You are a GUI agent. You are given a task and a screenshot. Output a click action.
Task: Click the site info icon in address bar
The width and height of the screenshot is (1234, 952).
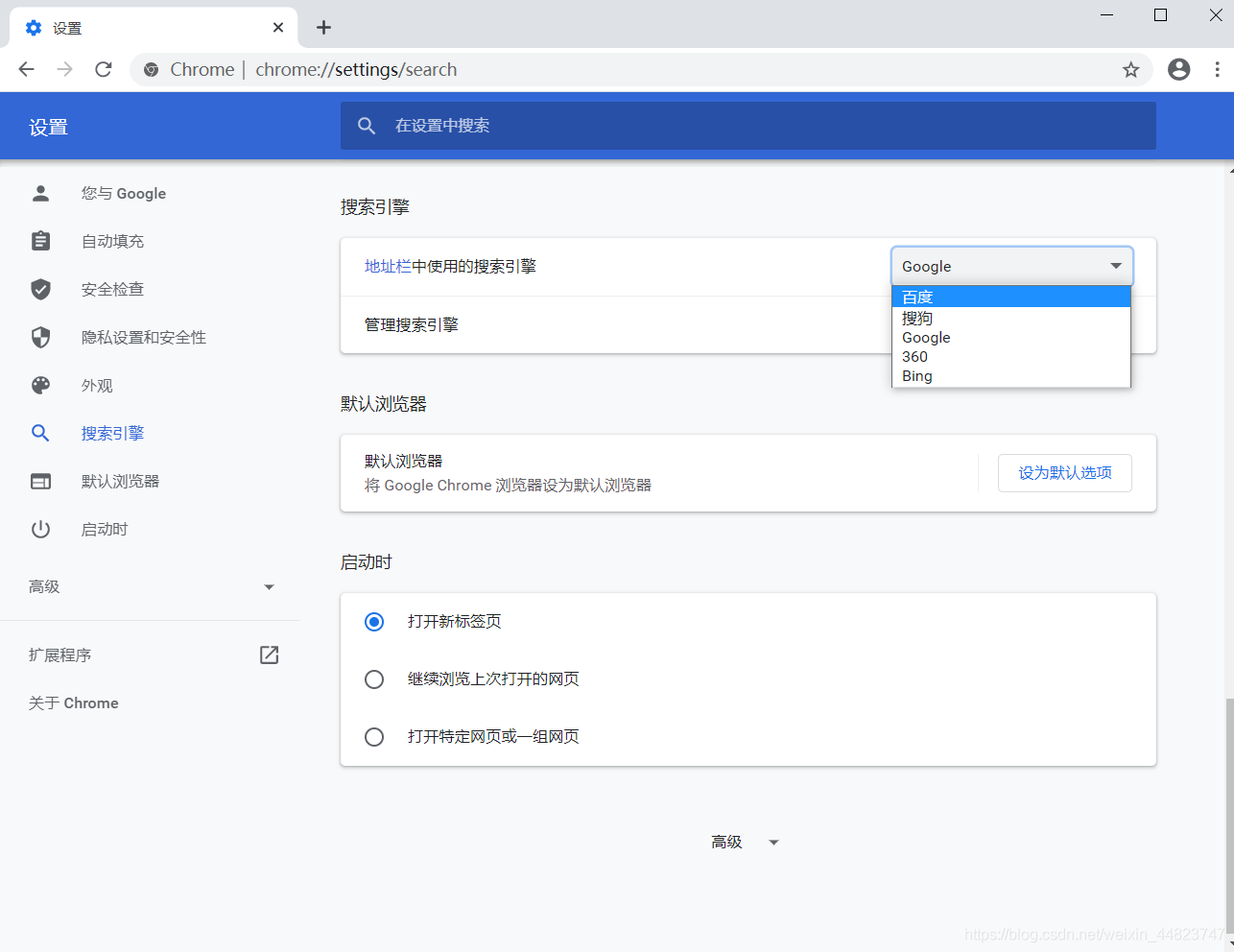tap(151, 69)
